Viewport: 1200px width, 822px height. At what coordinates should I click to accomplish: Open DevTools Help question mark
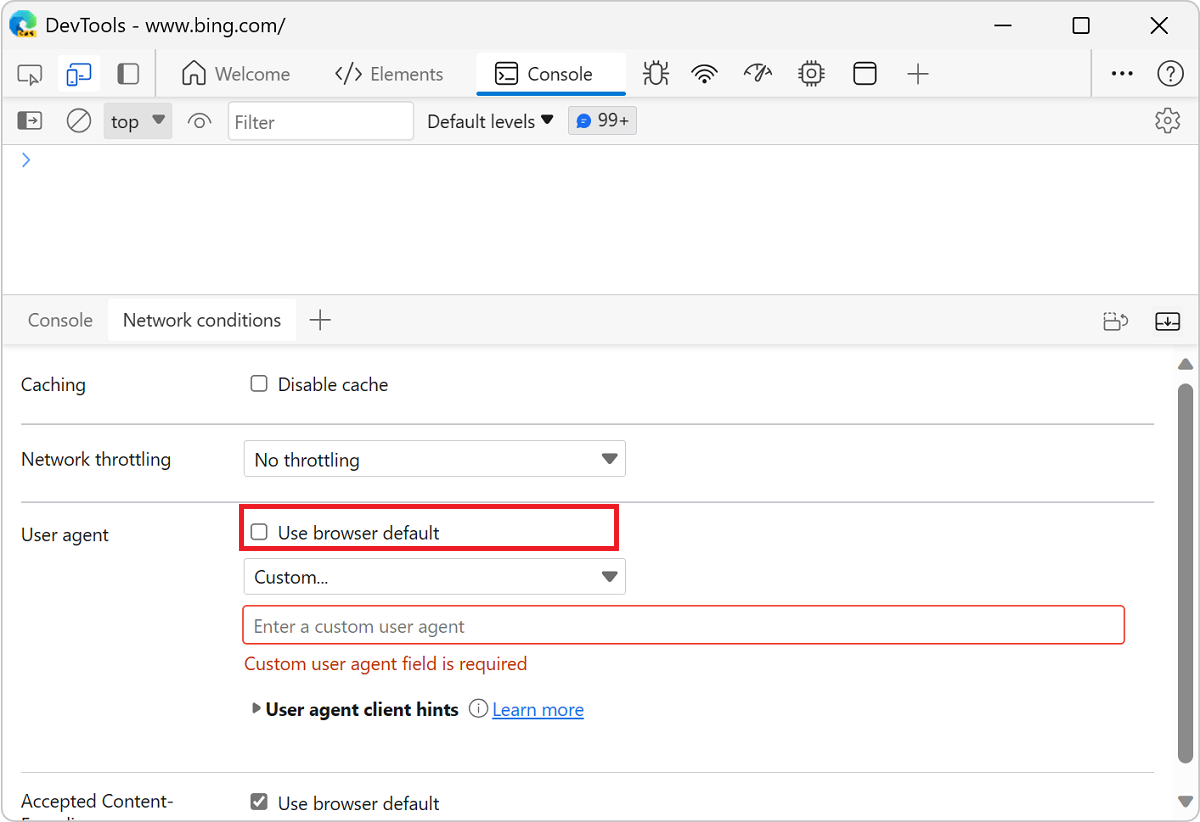click(1170, 74)
